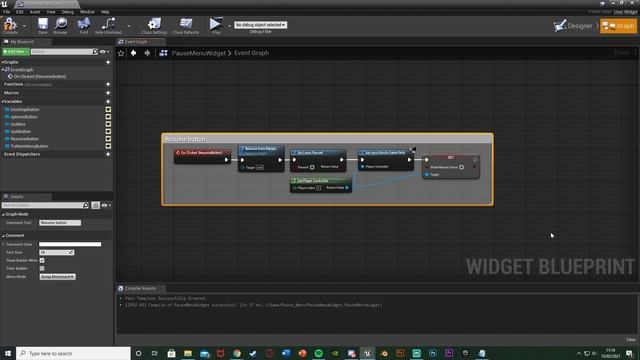The image size is (640, 360).
Task: Collapse the EventGraph tree node
Action: pos(3,70)
